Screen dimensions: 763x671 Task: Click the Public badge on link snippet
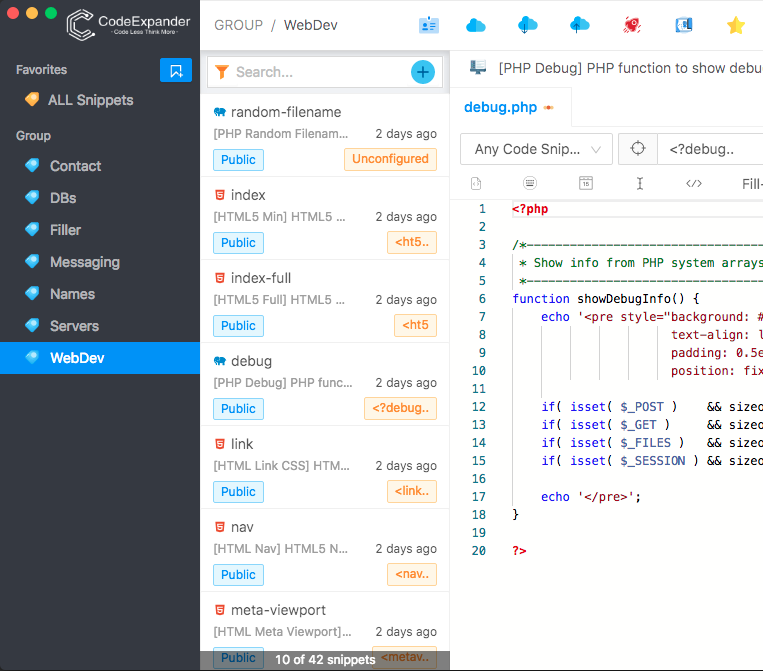click(238, 491)
